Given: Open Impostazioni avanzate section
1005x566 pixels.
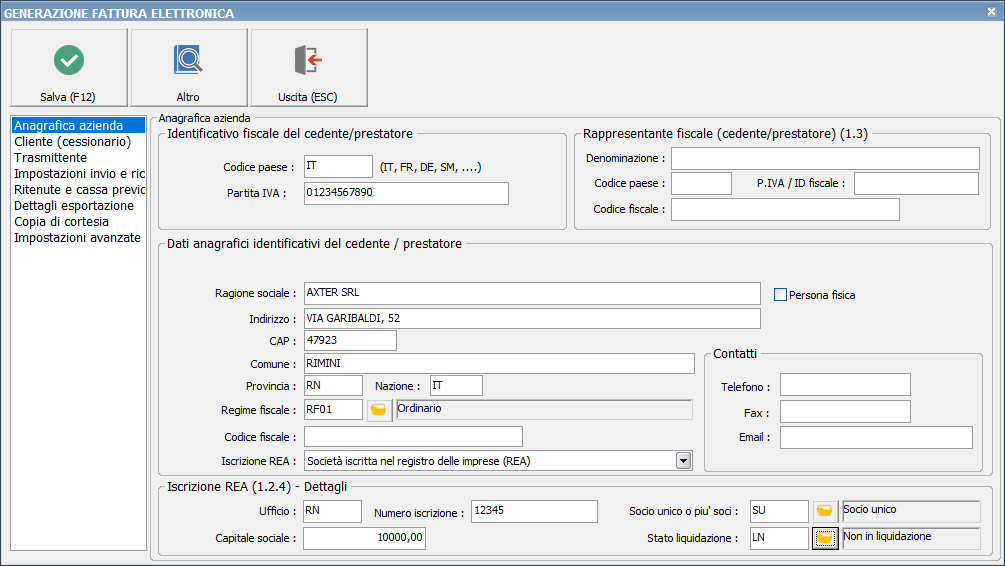Looking at the screenshot, I should pyautogui.click(x=78, y=238).
